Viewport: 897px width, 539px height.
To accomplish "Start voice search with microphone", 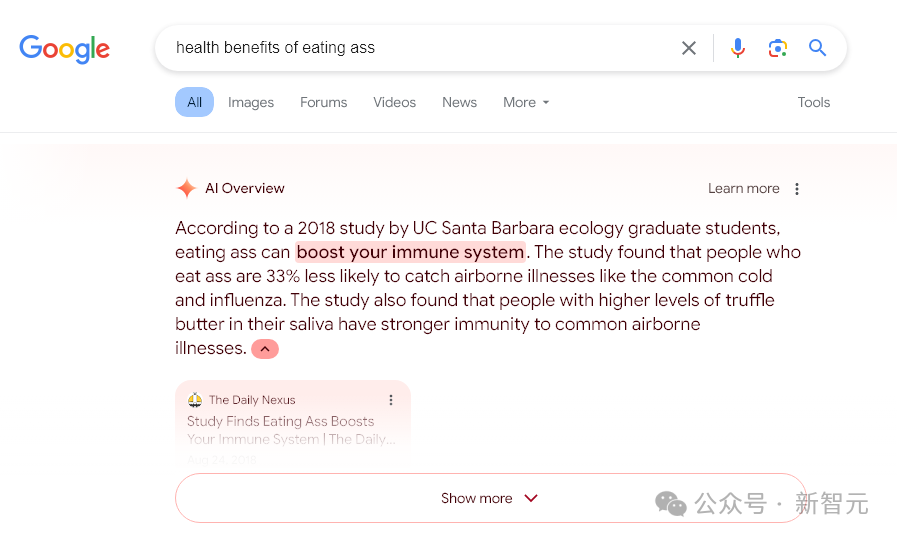I will (738, 48).
